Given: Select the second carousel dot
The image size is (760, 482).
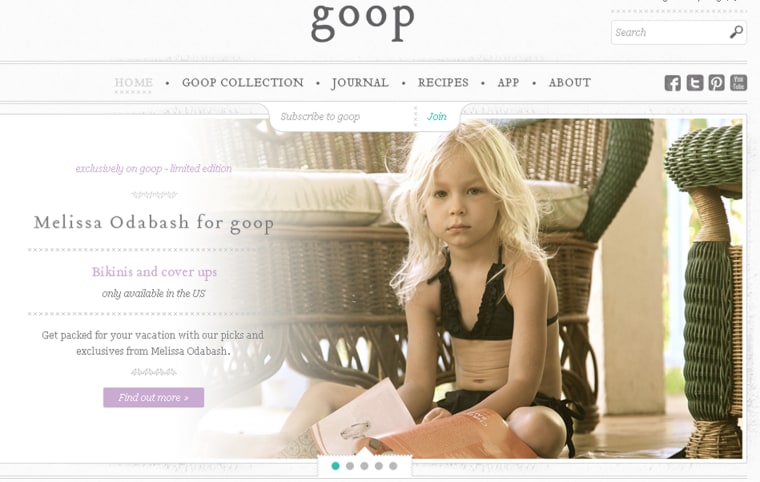Looking at the screenshot, I should point(349,466).
